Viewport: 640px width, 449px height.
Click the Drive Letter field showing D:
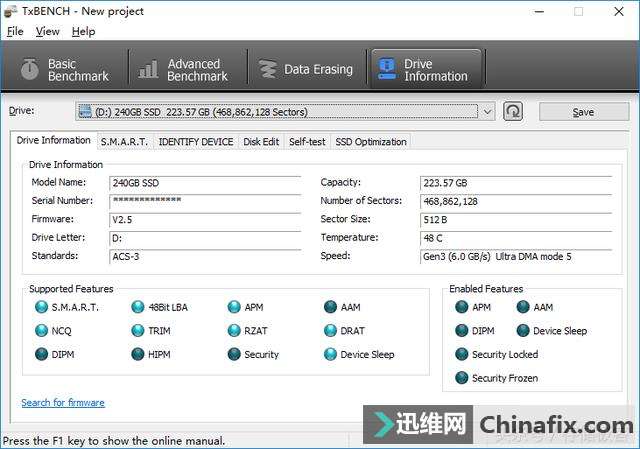205,238
